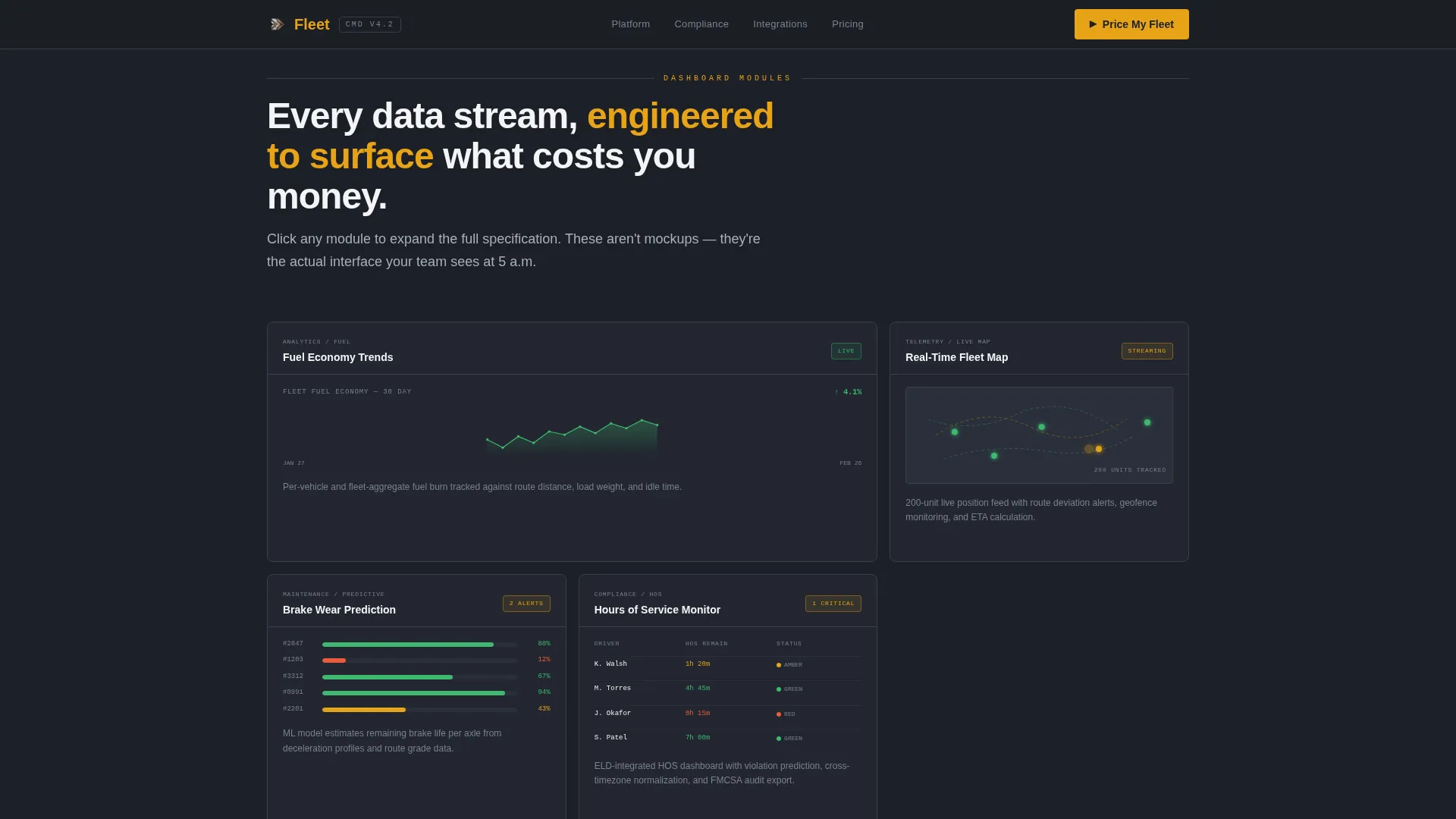
Task: Click the brake wear bar for #0991
Action: 419,693
